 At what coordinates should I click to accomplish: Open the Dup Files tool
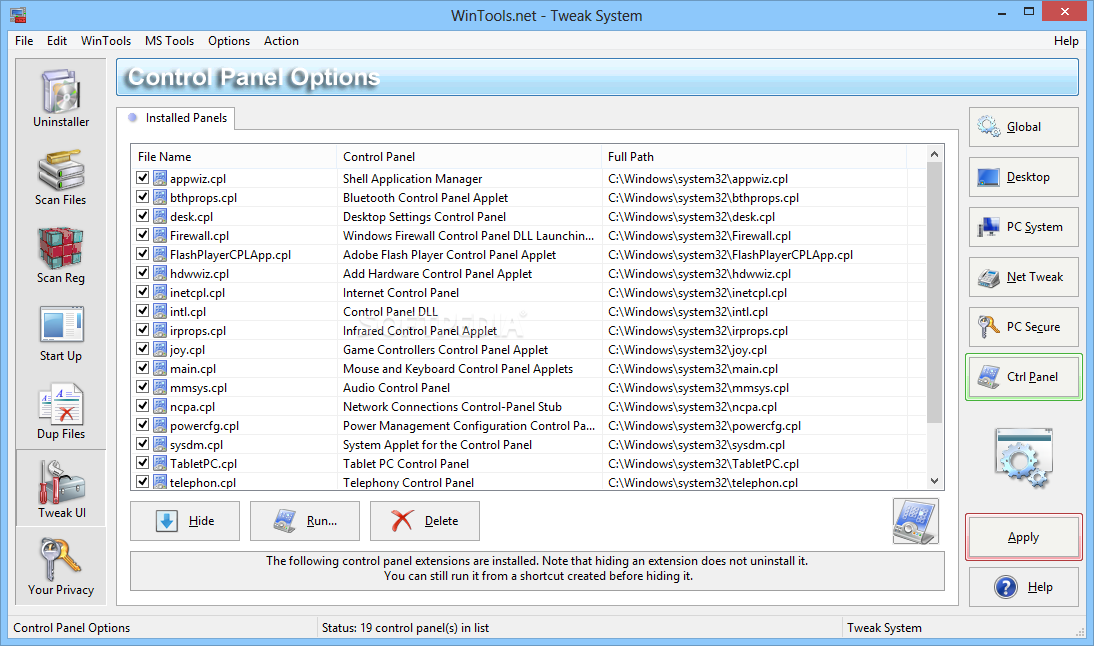[x=61, y=411]
